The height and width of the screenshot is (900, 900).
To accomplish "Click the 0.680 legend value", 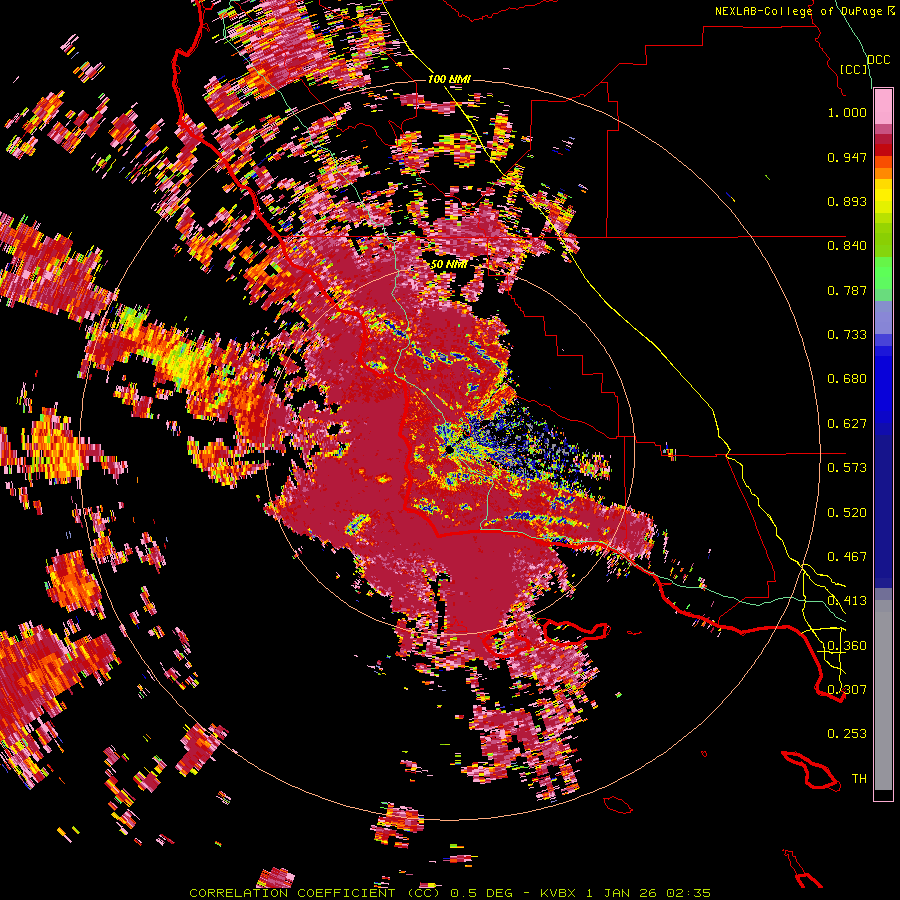I will click(847, 379).
